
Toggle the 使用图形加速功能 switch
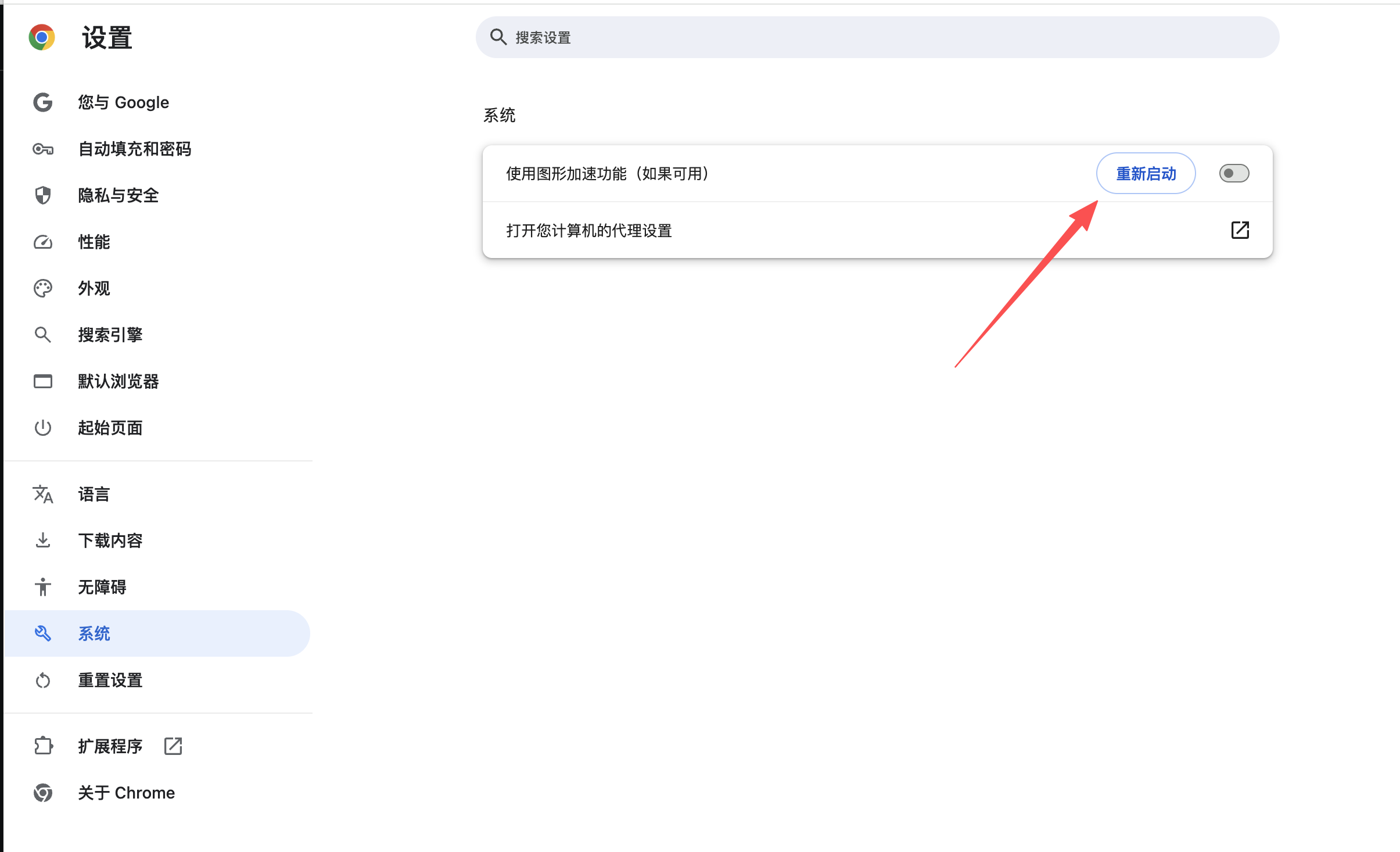coord(1234,173)
